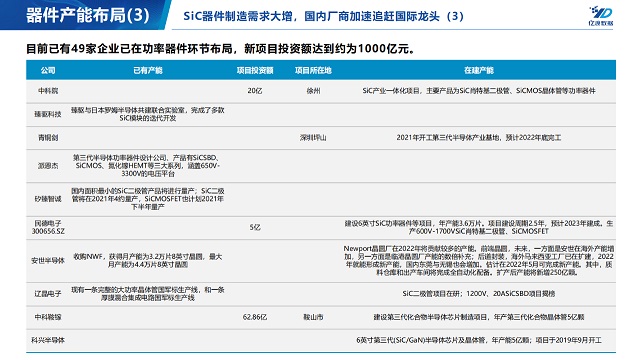
Task: Click the 20亿 investment cell
Action: [x=255, y=91]
